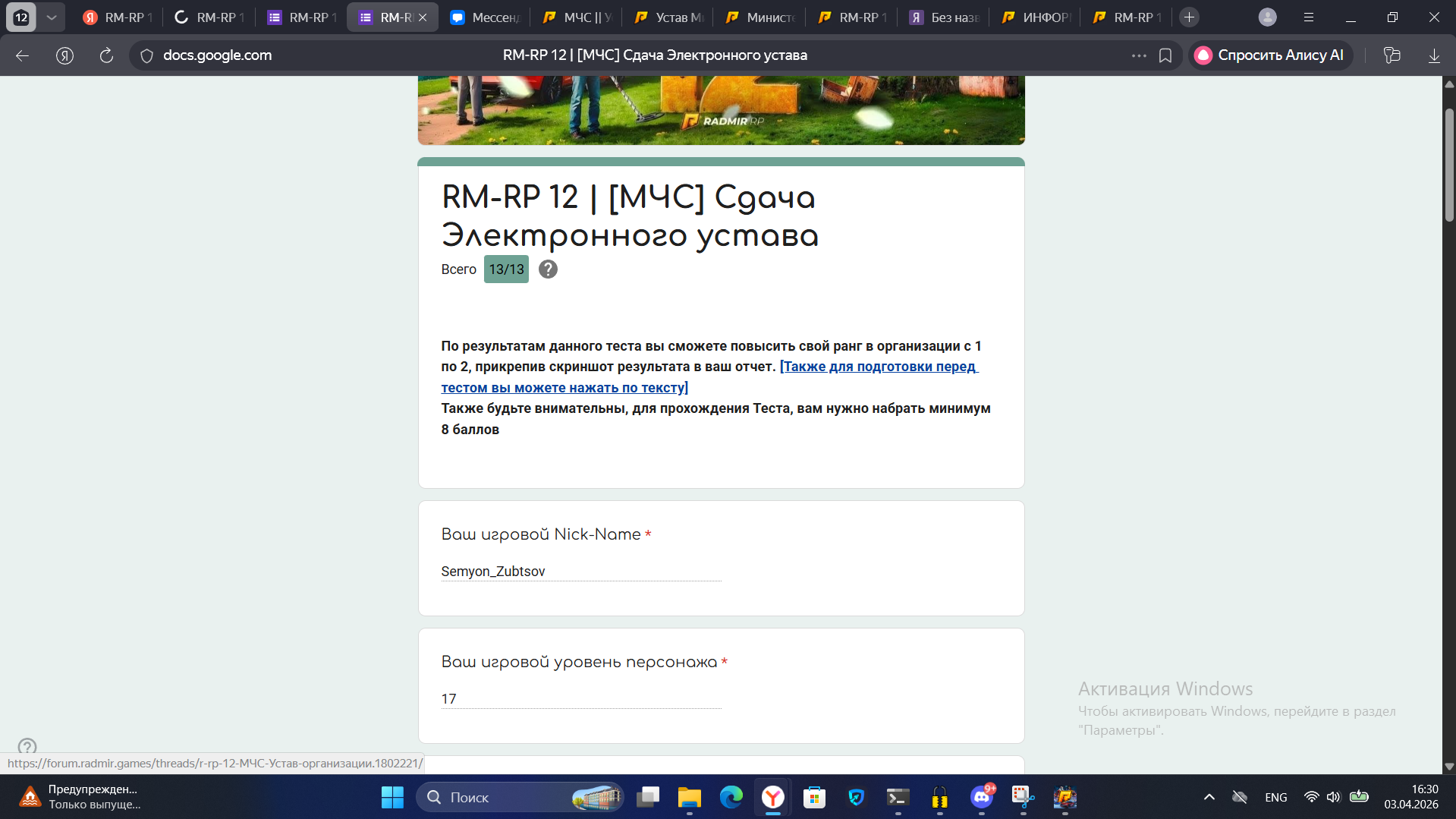Open the Yandex home button
This screenshot has height=819, width=1456.
(x=64, y=55)
